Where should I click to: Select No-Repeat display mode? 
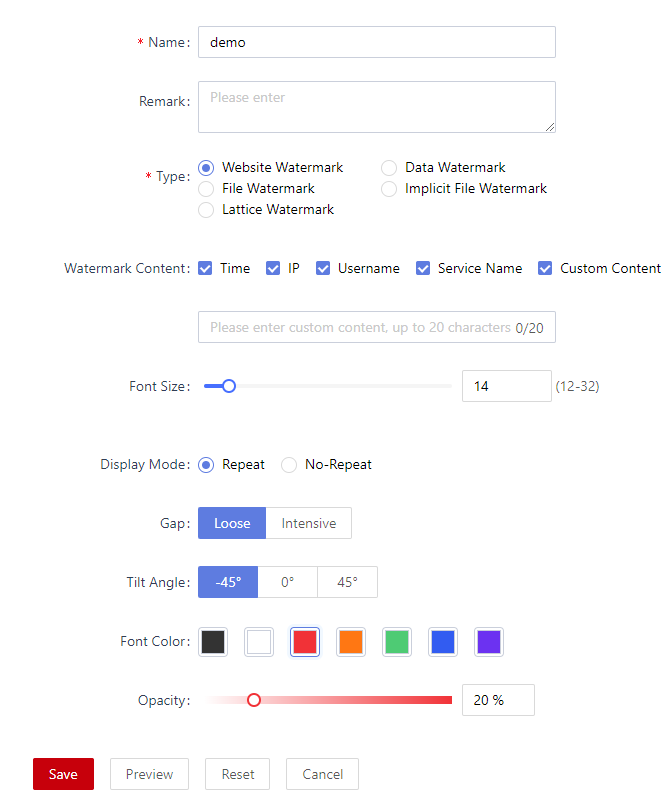coord(289,465)
